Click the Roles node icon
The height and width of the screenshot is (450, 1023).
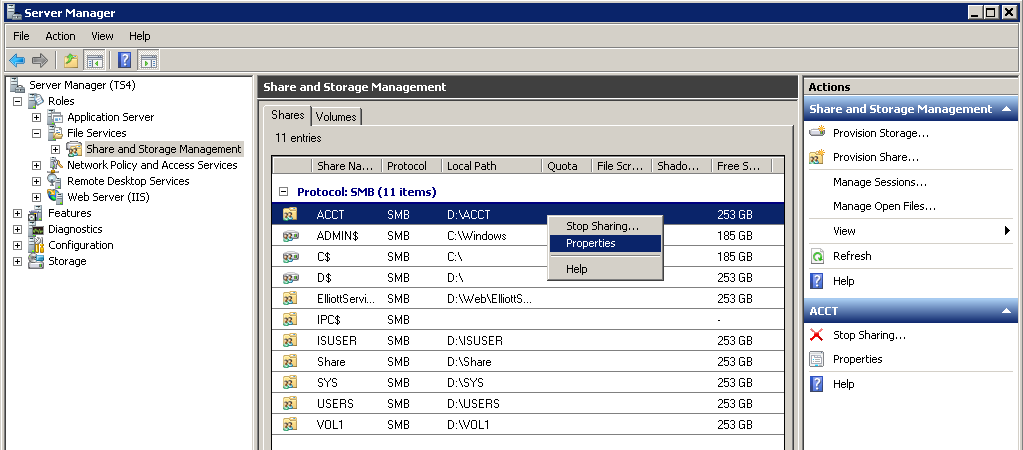point(37,101)
